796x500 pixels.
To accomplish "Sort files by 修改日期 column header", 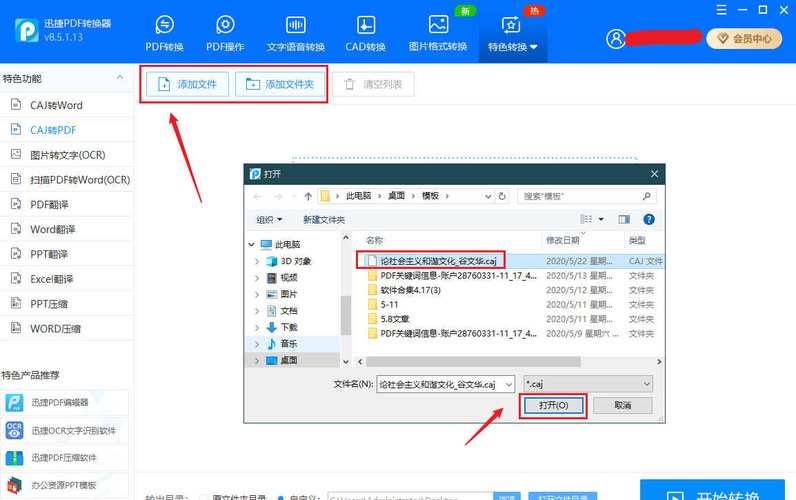I will click(562, 240).
